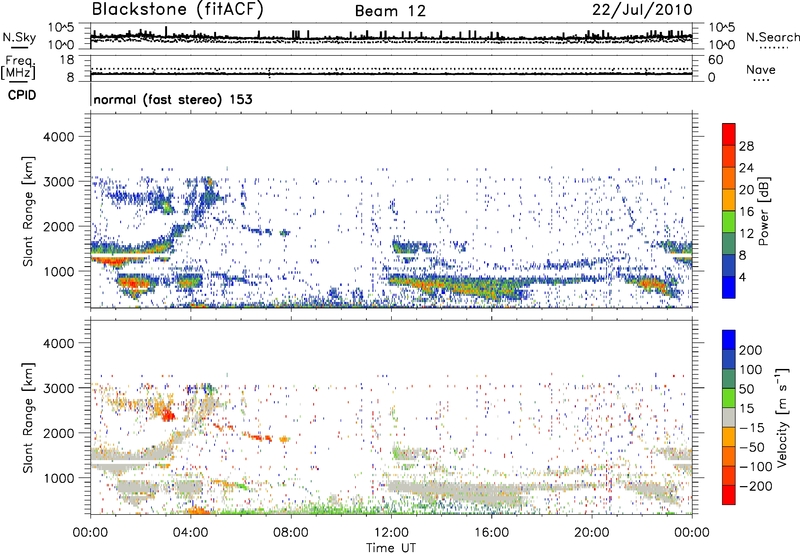Click the "Velocity [m s-1]" color bar title
The height and width of the screenshot is (554, 800).
(x=782, y=417)
